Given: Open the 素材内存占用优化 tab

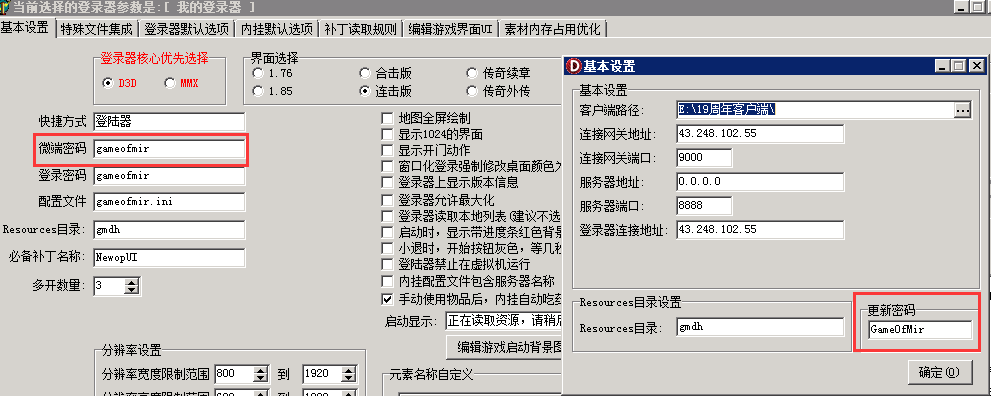Looking at the screenshot, I should [x=553, y=29].
